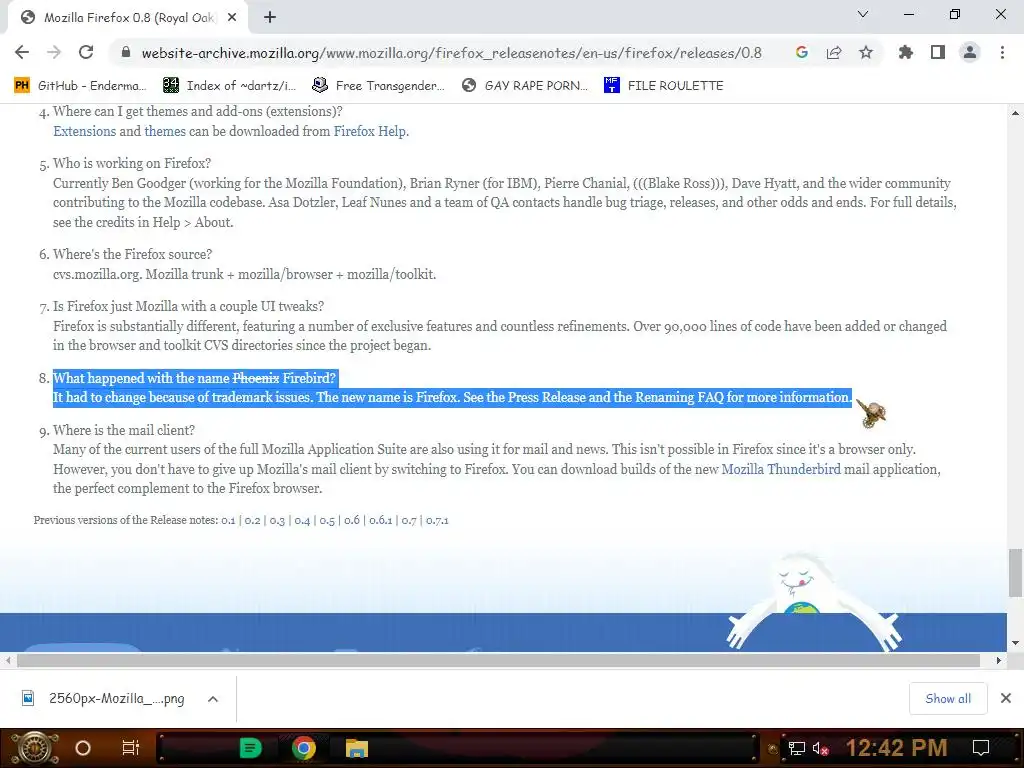
Task: Close the downloads bar
Action: click(x=1006, y=699)
